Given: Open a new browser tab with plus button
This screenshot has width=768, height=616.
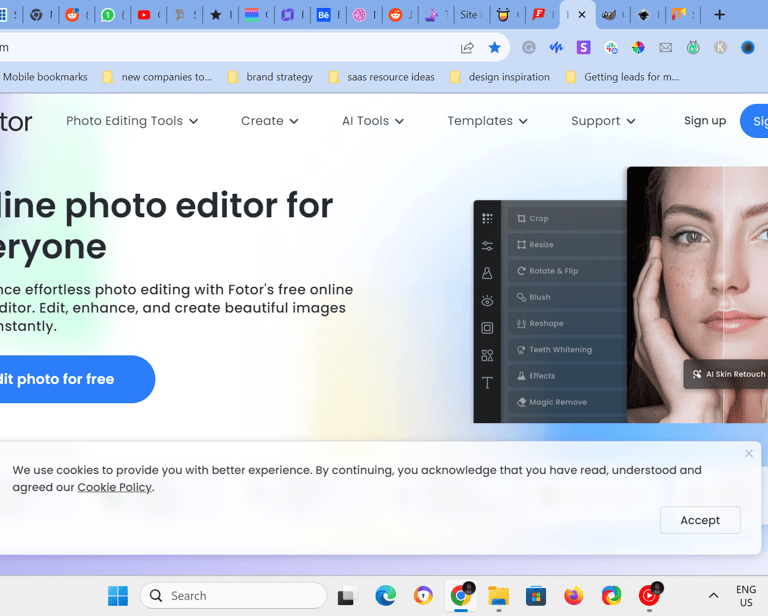Looking at the screenshot, I should [720, 15].
